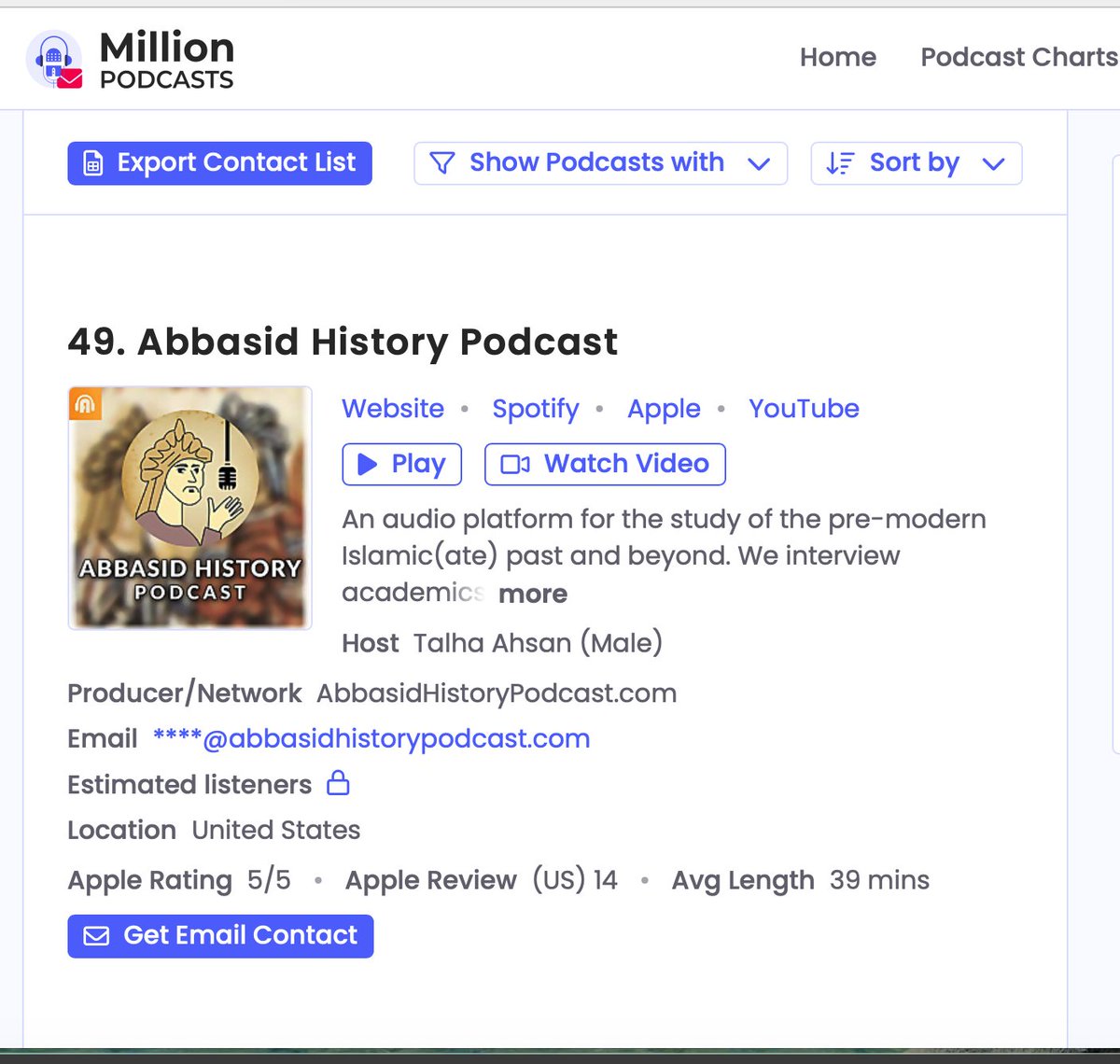
Task: Click the orange badge on podcast artwork
Action: tap(85, 403)
